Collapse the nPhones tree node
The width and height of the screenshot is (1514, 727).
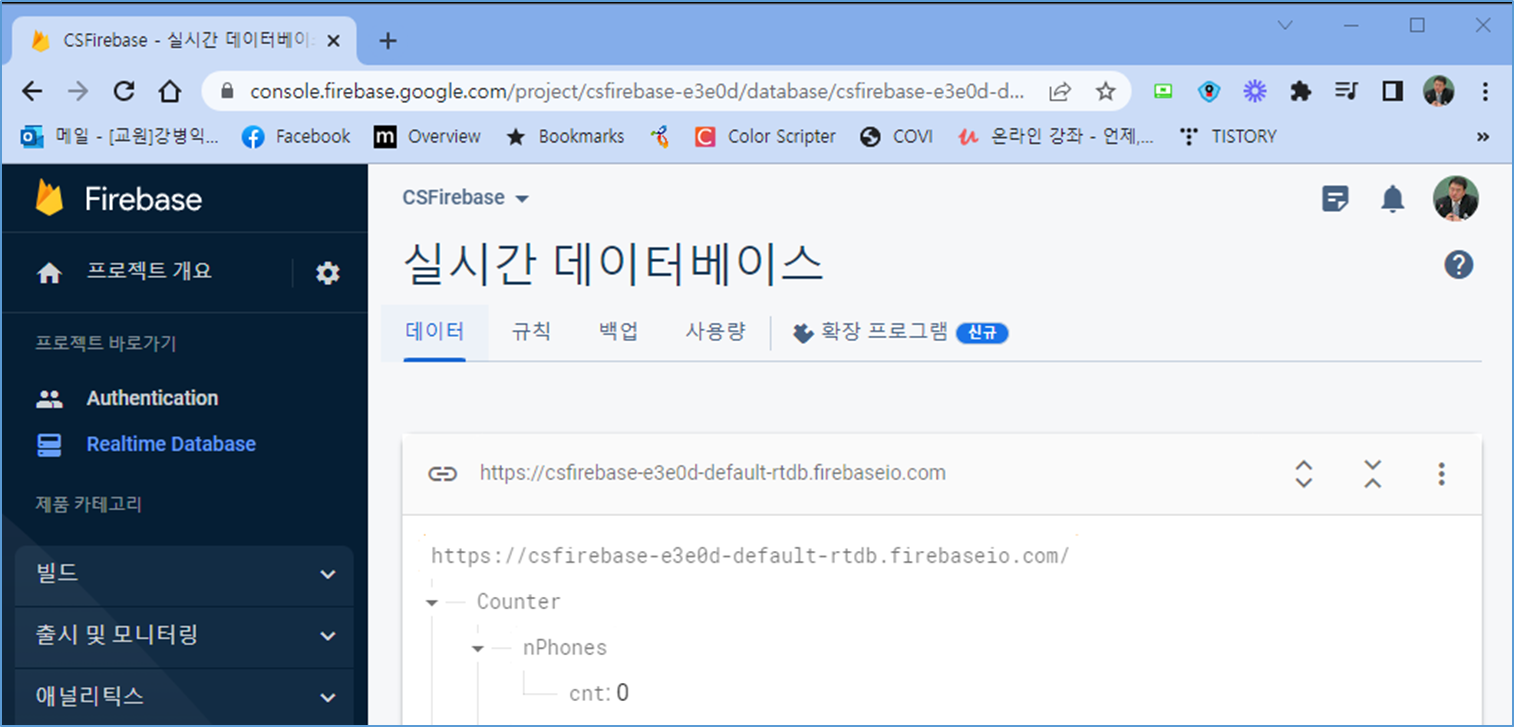coord(478,649)
